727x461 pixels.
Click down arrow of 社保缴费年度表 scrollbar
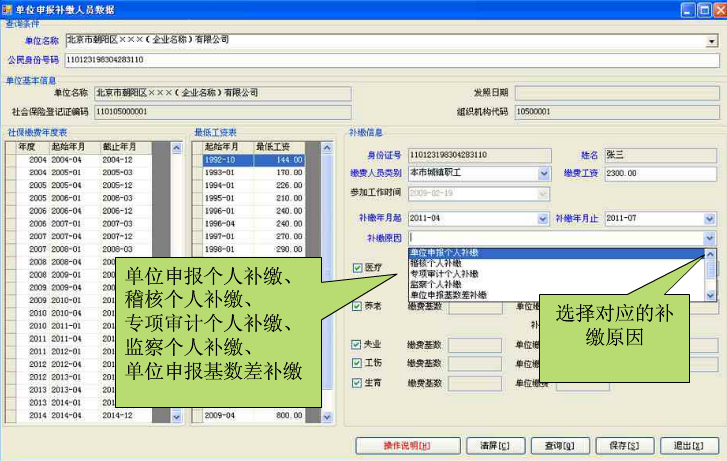pos(177,416)
